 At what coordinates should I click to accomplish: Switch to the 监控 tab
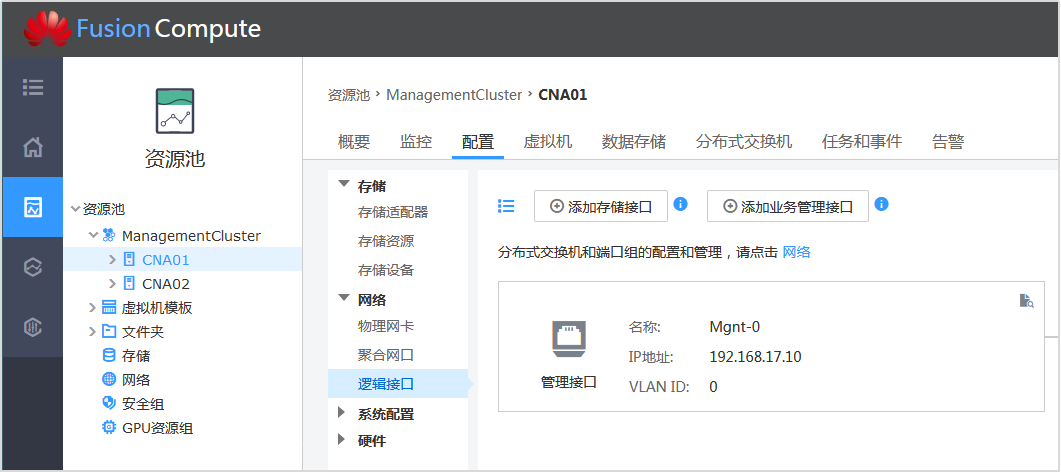[416, 142]
